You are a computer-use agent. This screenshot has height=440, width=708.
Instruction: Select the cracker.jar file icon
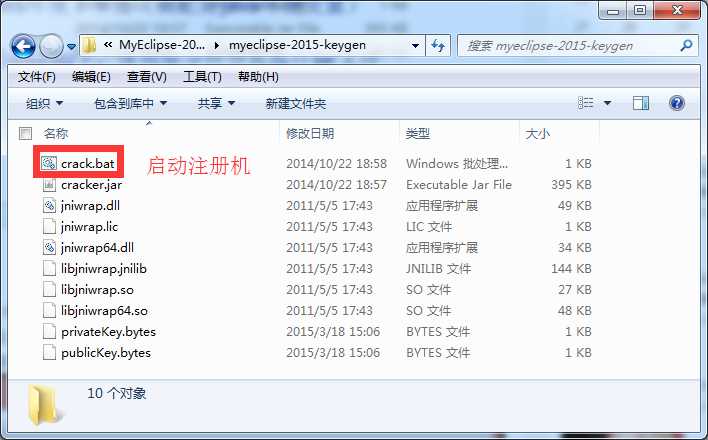tap(49, 184)
